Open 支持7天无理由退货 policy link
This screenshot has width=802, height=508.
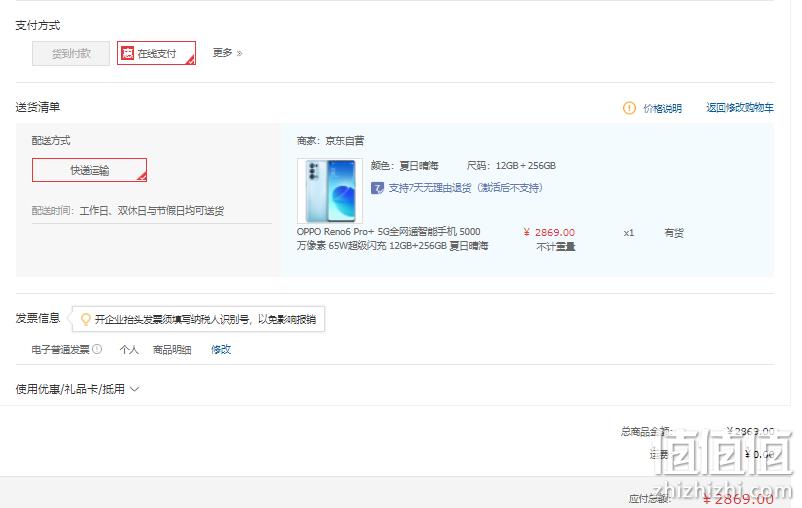click(465, 188)
